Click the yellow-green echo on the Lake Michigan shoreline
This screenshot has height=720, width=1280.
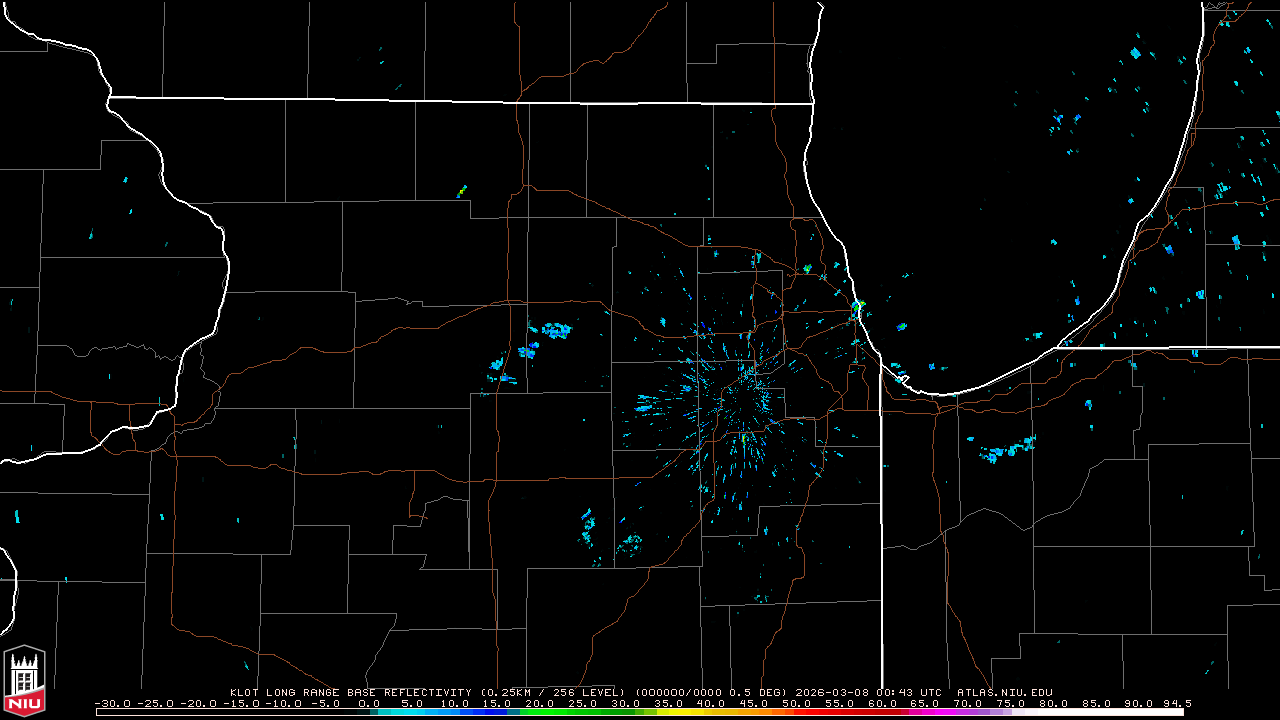coord(858,305)
